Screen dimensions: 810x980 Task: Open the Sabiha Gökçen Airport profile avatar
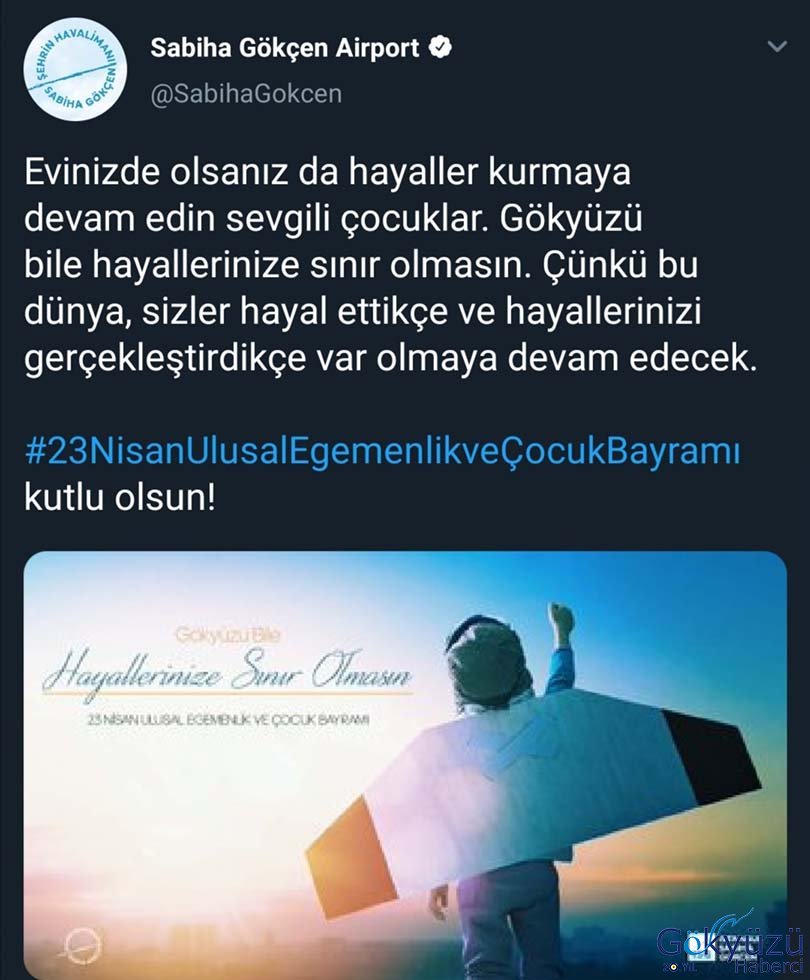[x=75, y=69]
